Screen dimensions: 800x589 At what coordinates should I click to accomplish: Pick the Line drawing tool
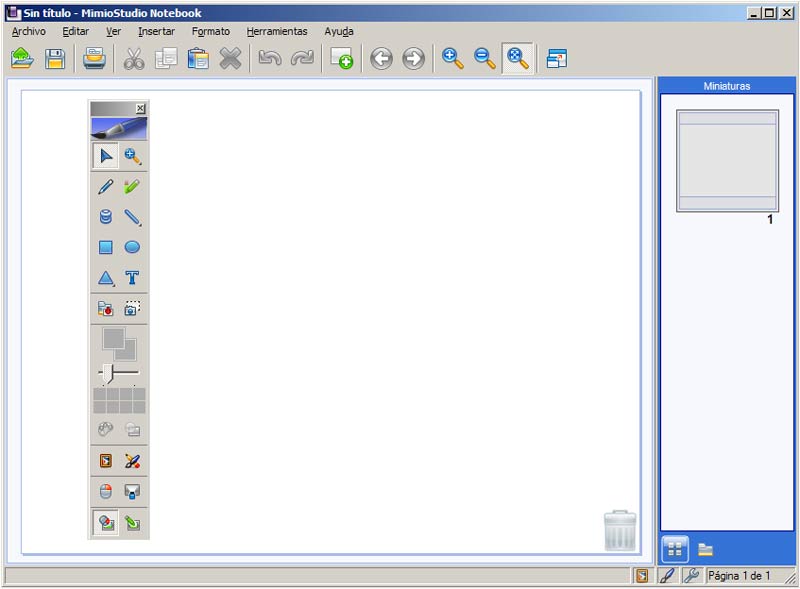[x=132, y=216]
